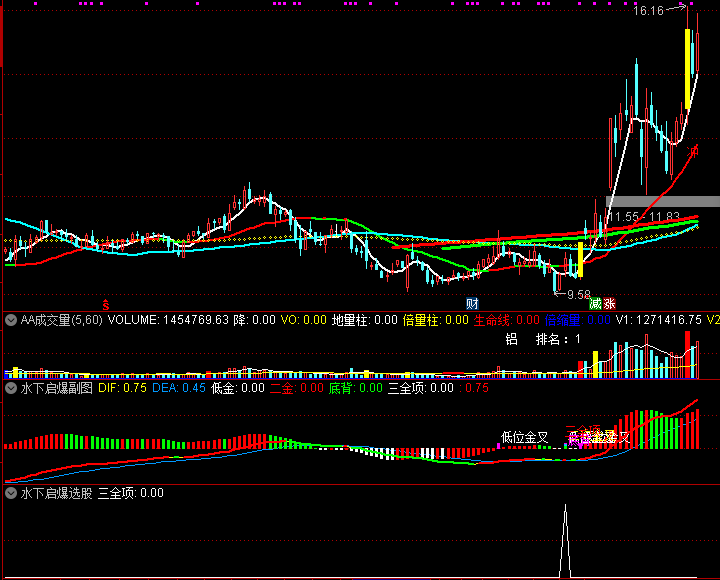Click the gray gap band on price chart

coord(663,201)
